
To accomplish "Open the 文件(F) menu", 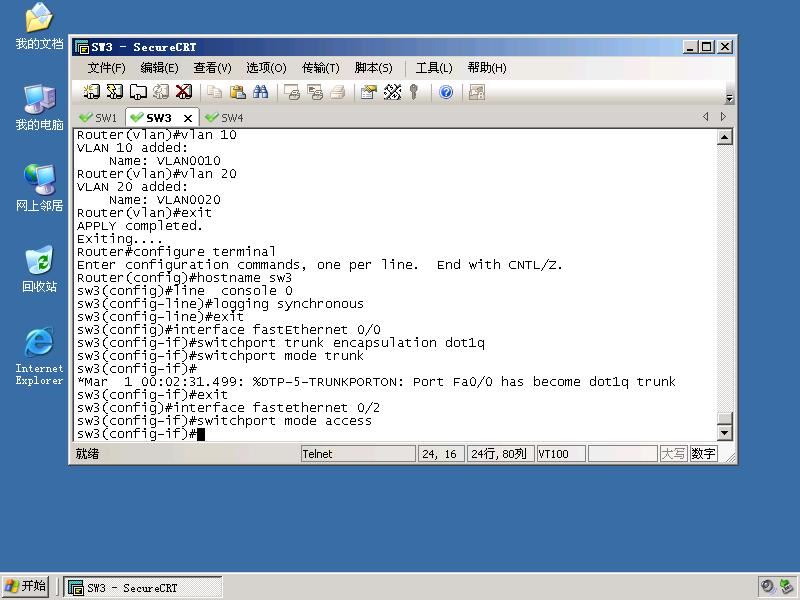I will click(x=106, y=68).
